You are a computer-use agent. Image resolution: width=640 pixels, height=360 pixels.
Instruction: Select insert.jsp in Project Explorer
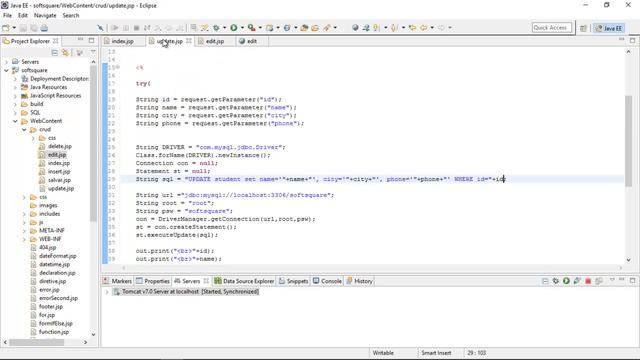[59, 171]
